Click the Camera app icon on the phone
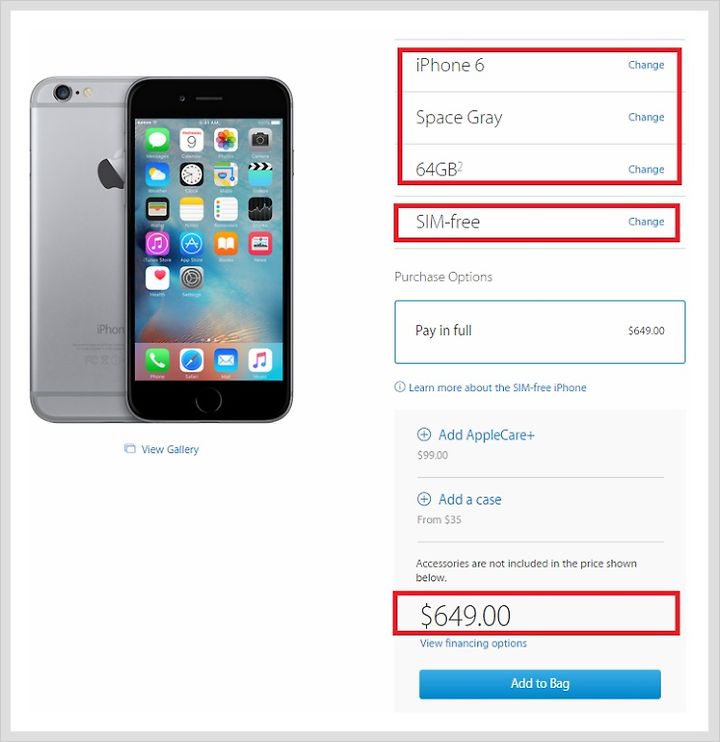 pos(260,140)
